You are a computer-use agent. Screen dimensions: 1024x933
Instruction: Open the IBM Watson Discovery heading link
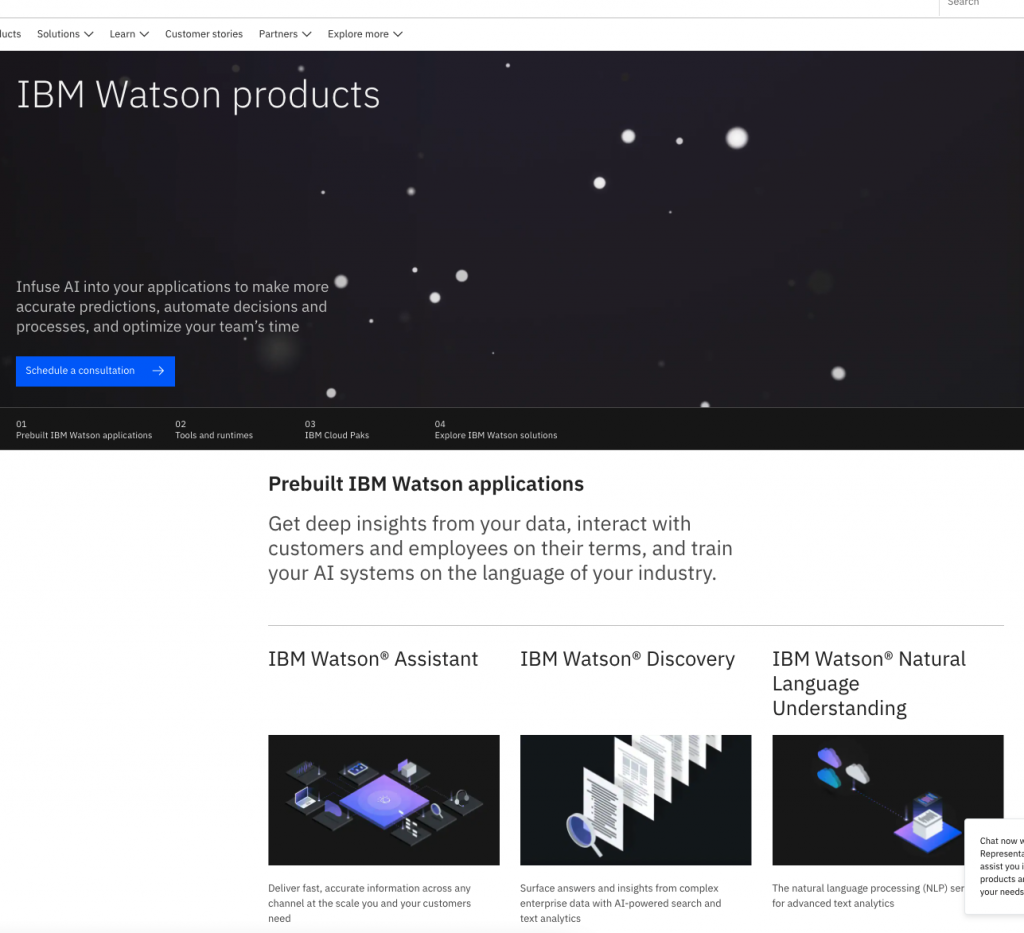[627, 659]
